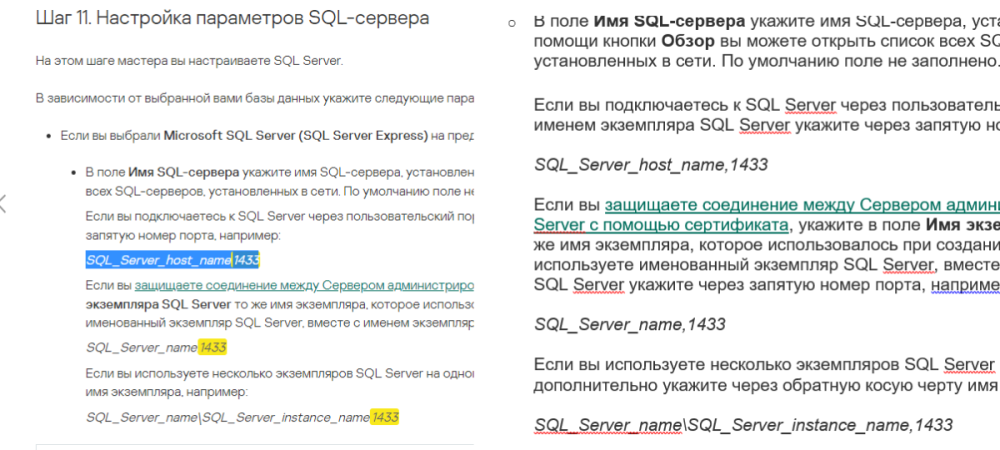The height and width of the screenshot is (450, 1000).
Task: Click bold 'Имя экзе' text in the right document
Action: point(962,225)
